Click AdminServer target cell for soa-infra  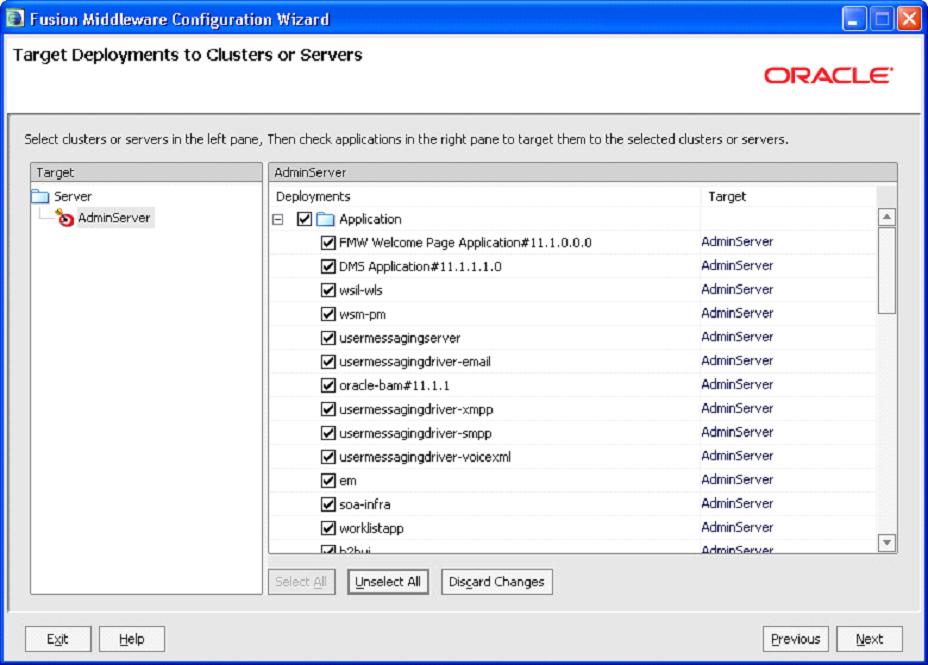(x=737, y=503)
